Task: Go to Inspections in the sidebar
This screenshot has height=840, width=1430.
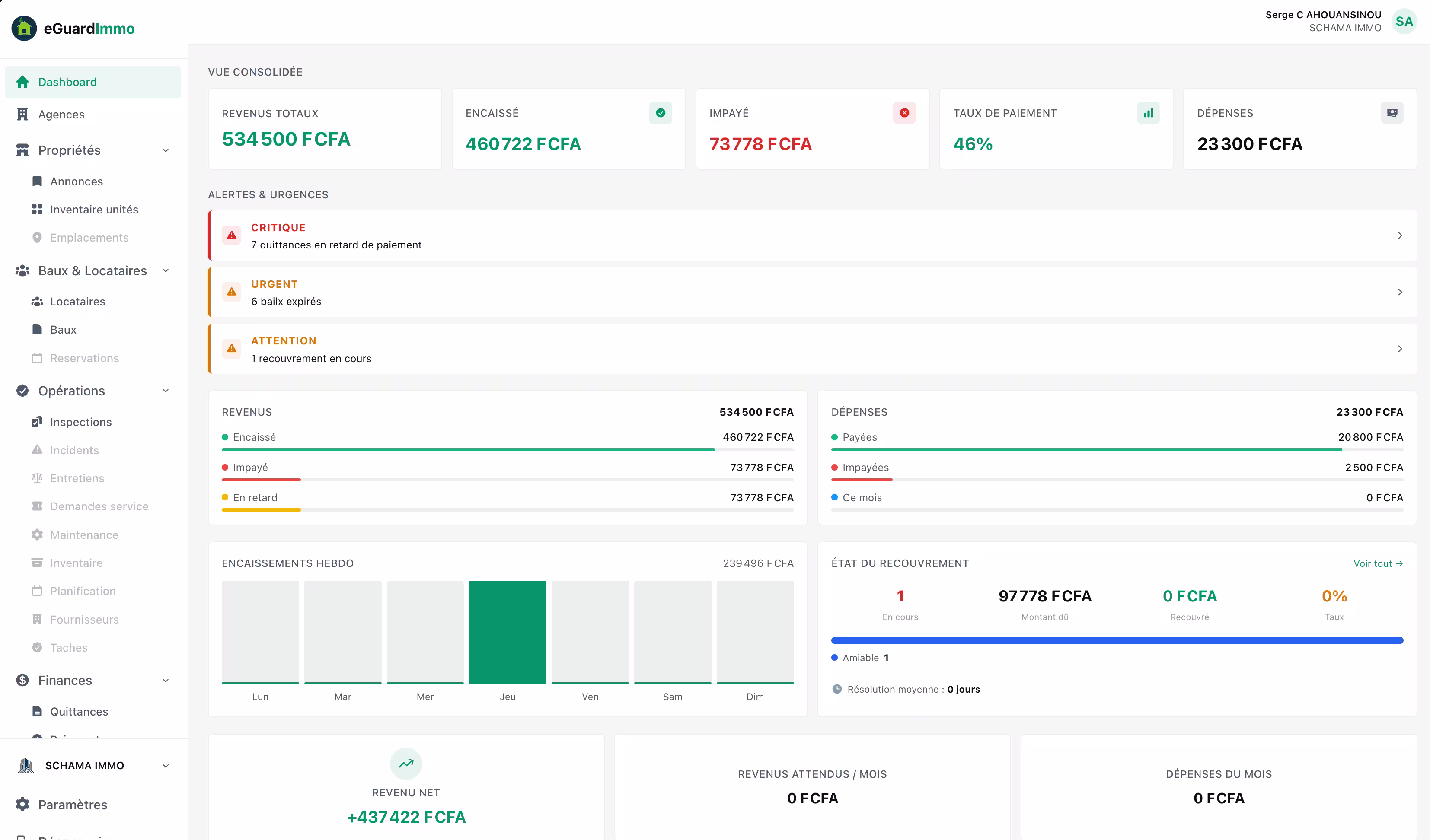Action: pos(80,422)
